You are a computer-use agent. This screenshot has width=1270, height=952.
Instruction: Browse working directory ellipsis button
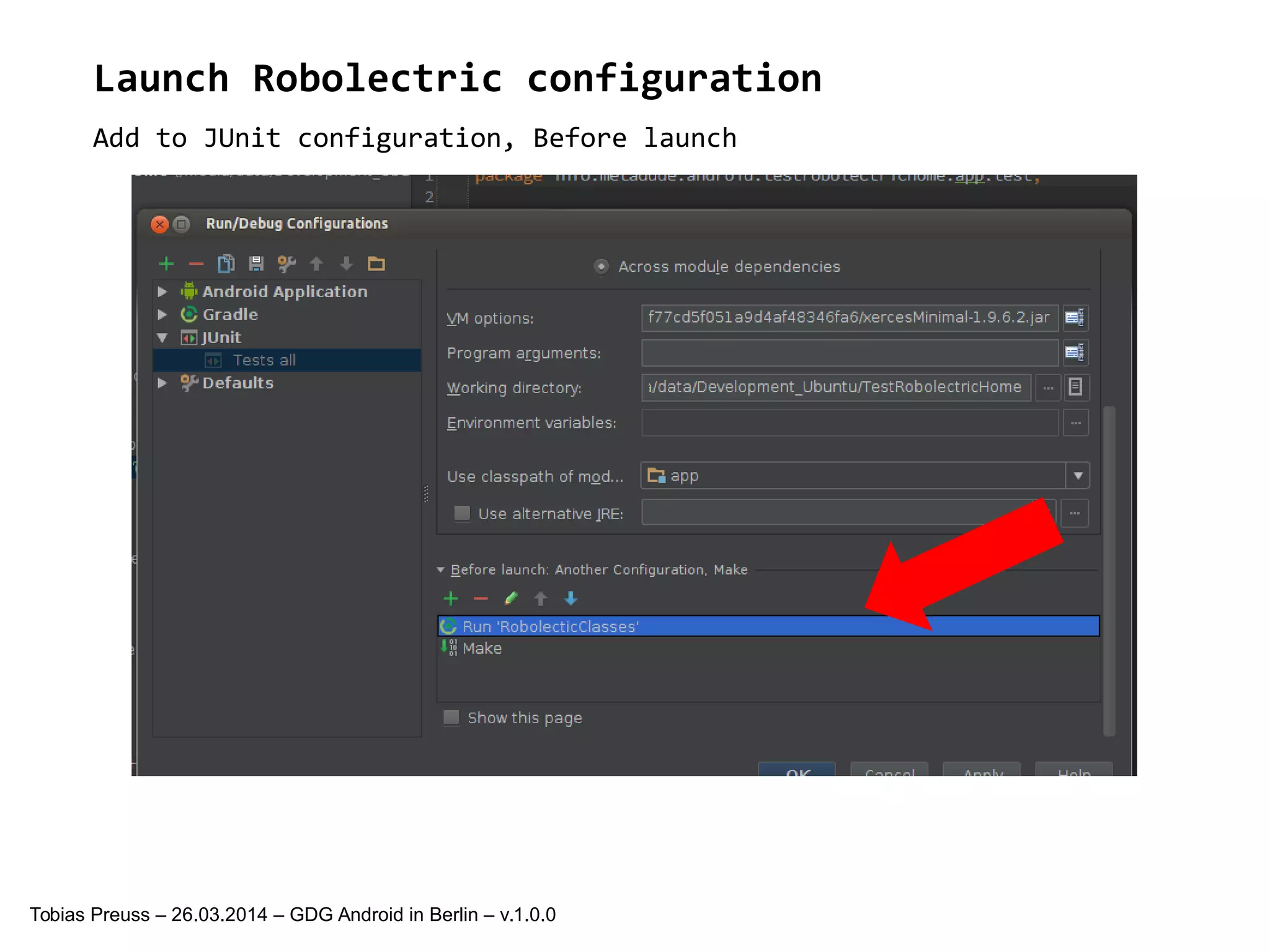point(1048,388)
